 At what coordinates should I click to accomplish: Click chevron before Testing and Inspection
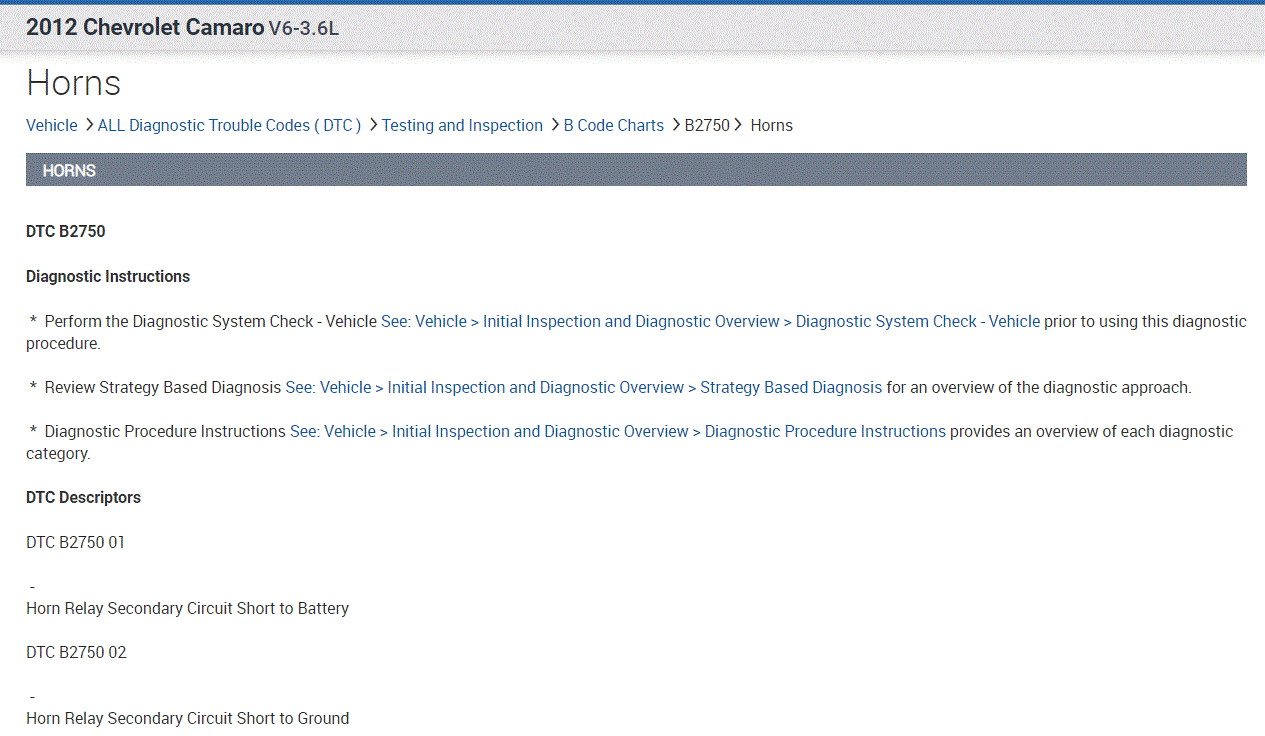coord(373,125)
